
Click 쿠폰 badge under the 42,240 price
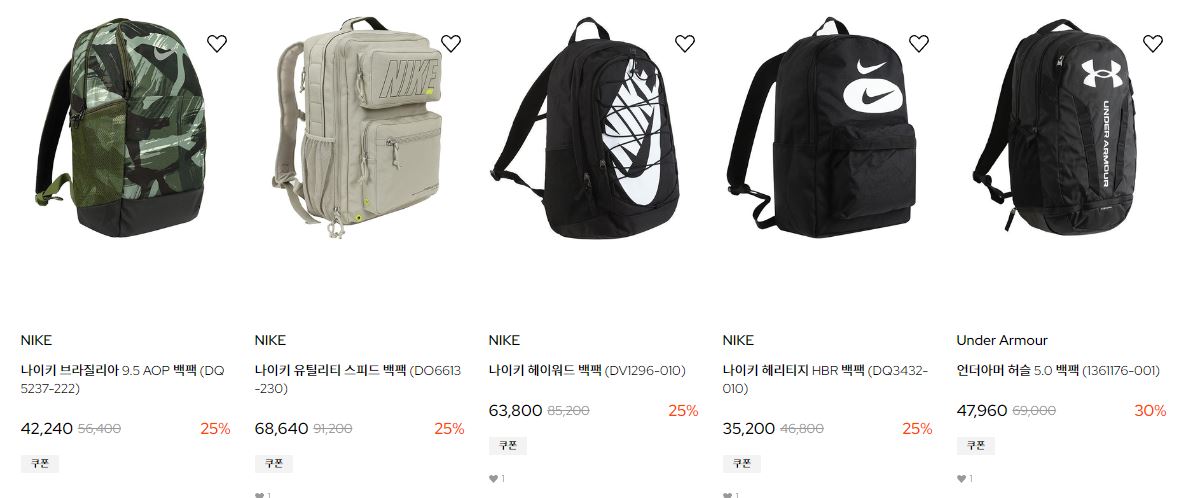coord(39,464)
